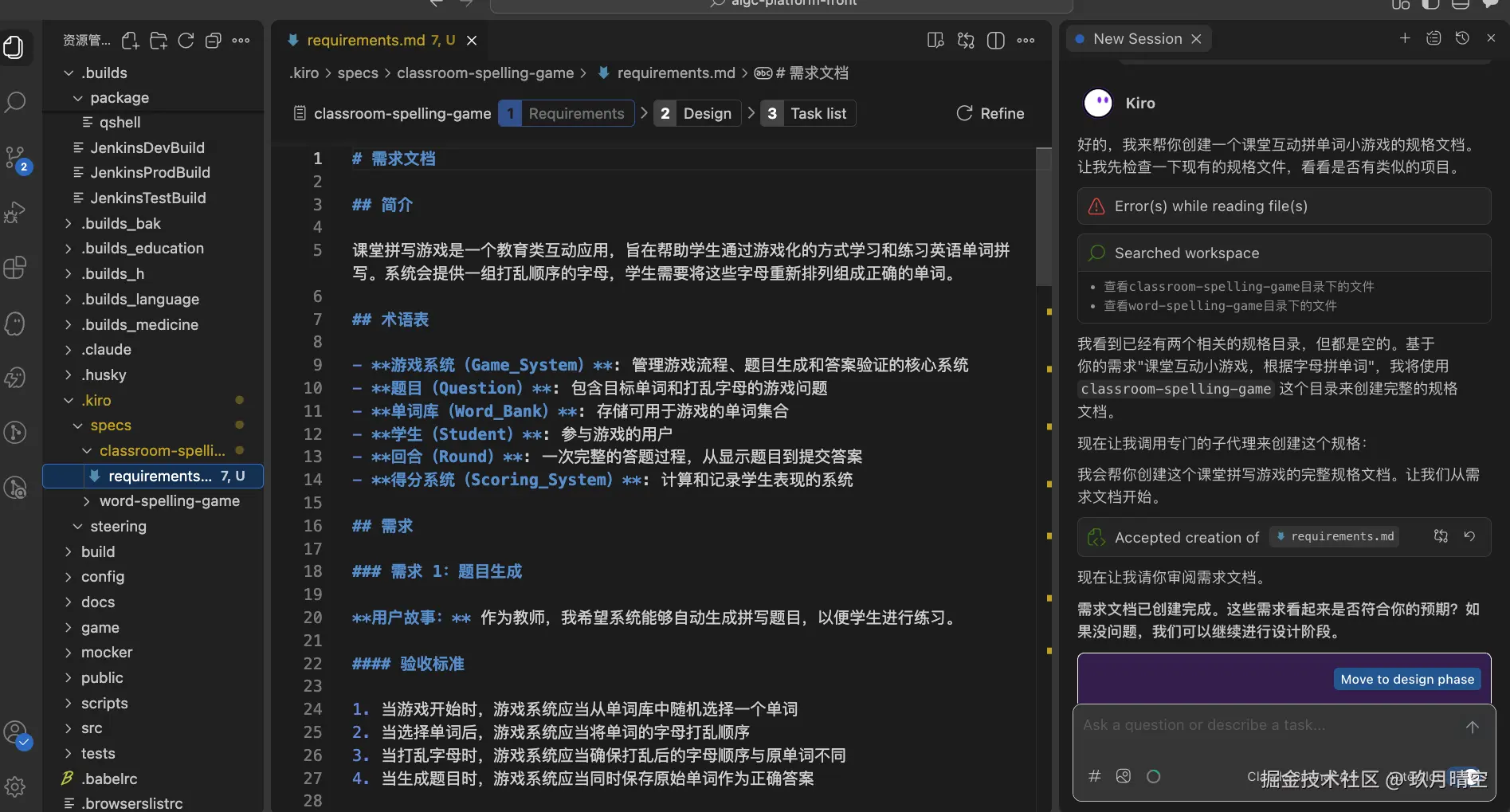Viewport: 1510px width, 812px height.
Task: Click the send arrow in the chat input
Action: [1472, 727]
